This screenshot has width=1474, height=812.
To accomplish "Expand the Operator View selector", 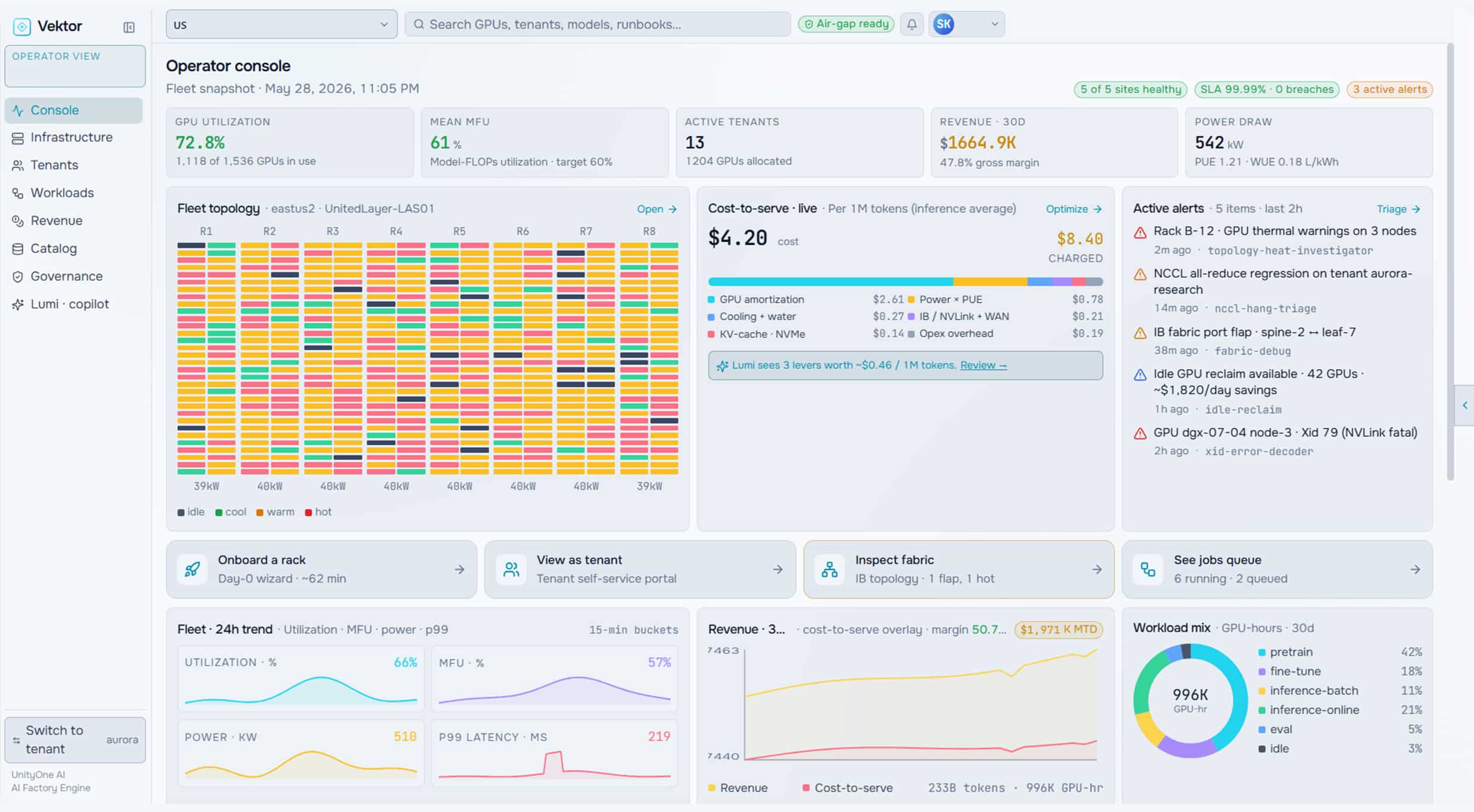I will pos(75,66).
